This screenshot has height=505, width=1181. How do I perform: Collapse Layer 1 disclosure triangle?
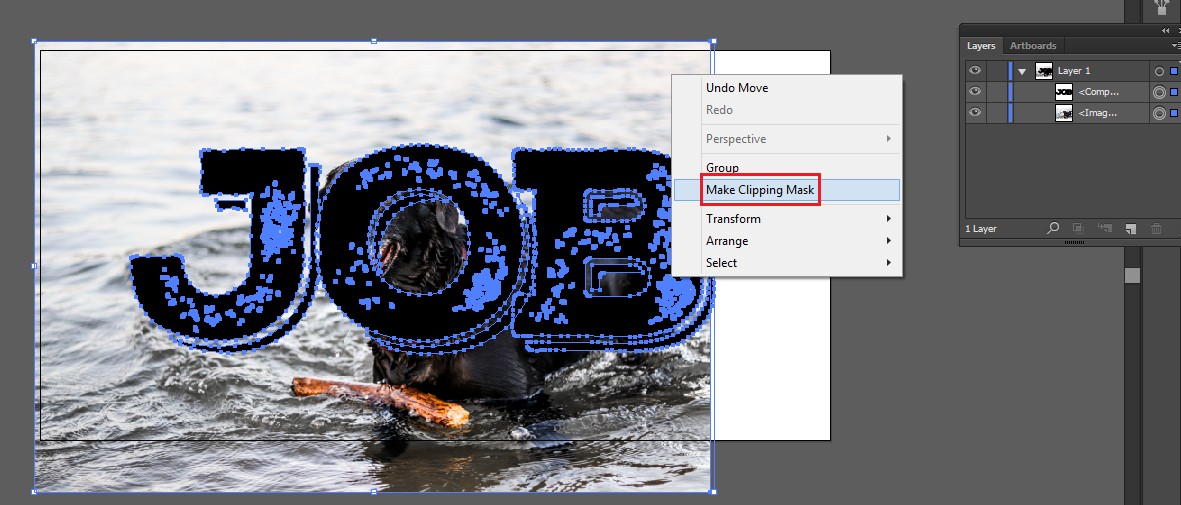(1022, 72)
